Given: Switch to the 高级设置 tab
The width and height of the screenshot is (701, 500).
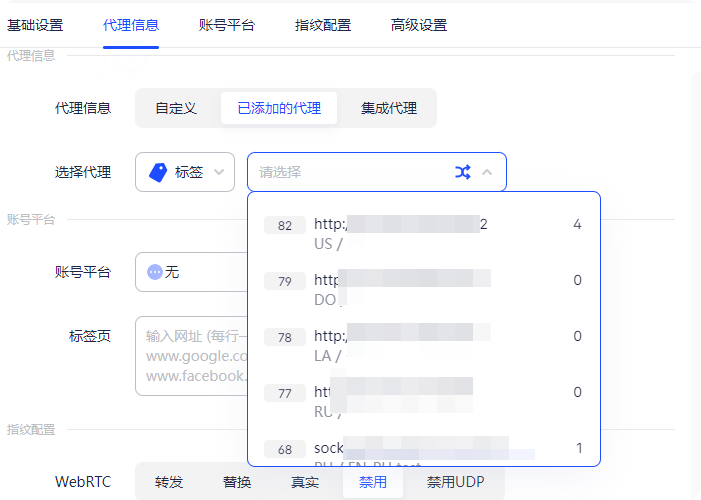Looking at the screenshot, I should point(419,25).
